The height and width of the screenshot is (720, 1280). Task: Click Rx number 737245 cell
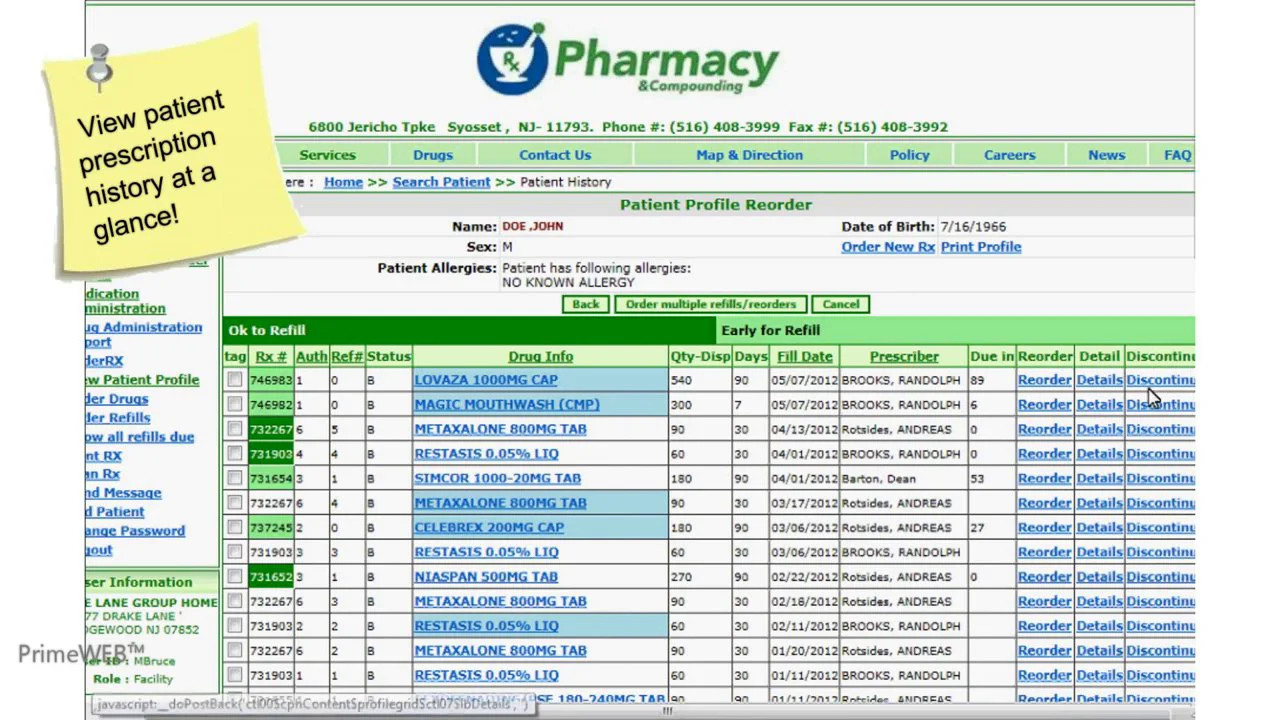click(270, 527)
